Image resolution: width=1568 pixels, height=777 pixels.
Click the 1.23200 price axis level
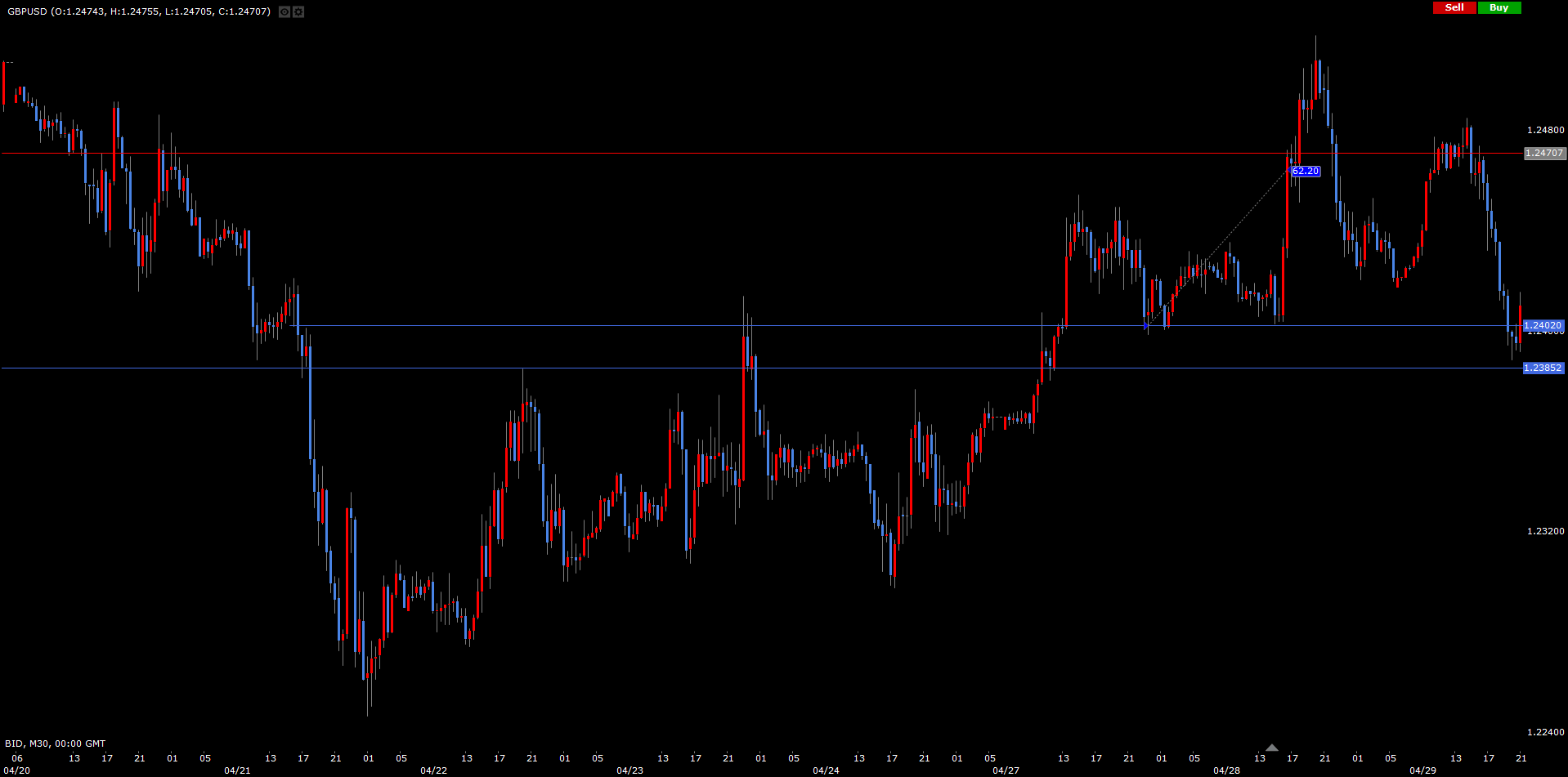pyautogui.click(x=1545, y=531)
